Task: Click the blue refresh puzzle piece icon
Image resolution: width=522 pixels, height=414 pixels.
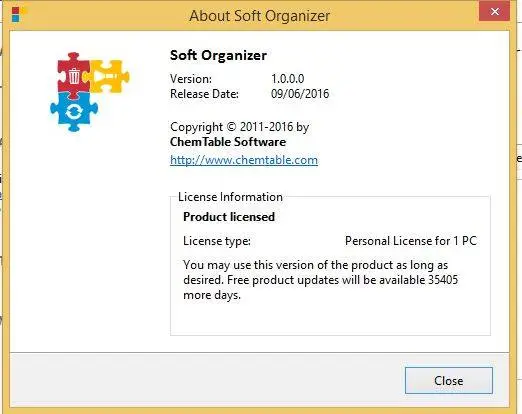Action: point(74,112)
